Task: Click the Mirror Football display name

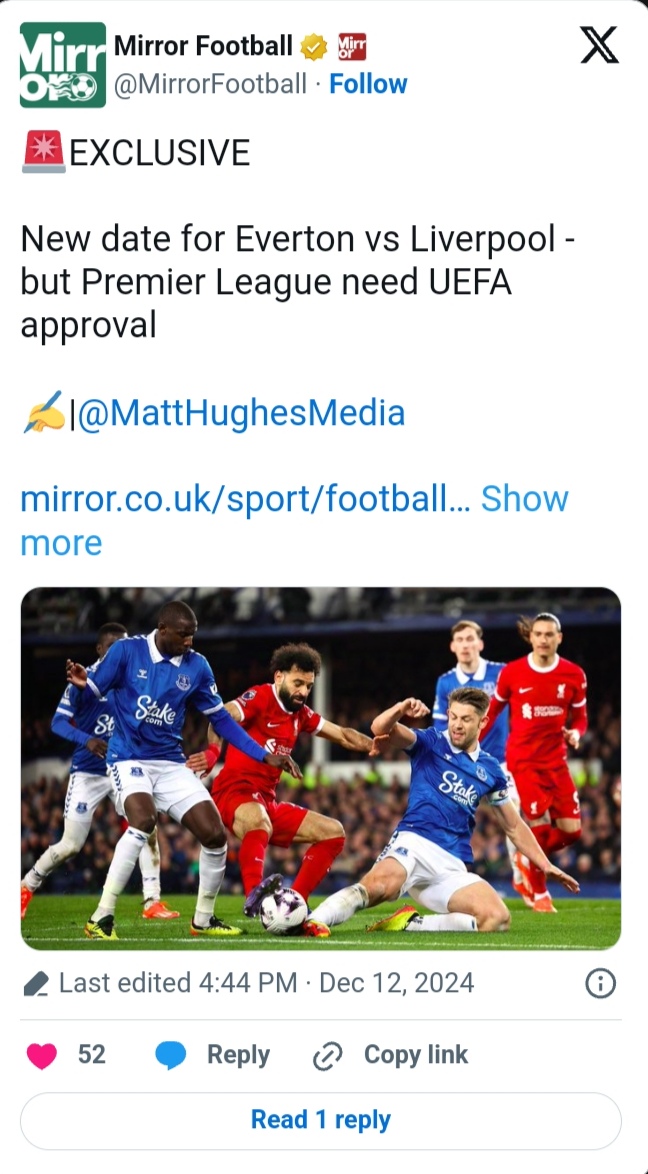Action: point(203,46)
